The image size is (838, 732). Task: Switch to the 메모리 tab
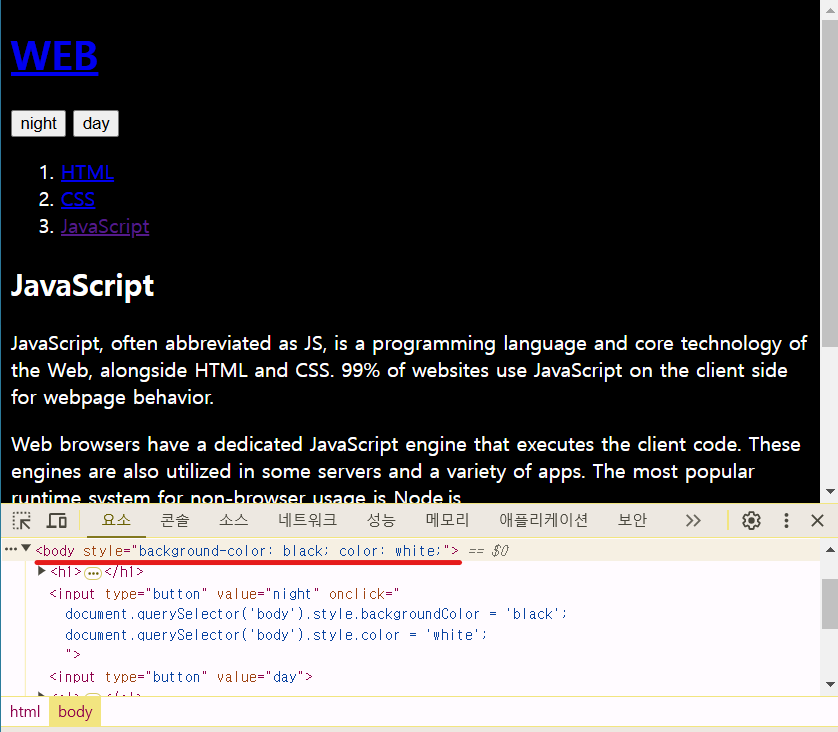tap(447, 520)
